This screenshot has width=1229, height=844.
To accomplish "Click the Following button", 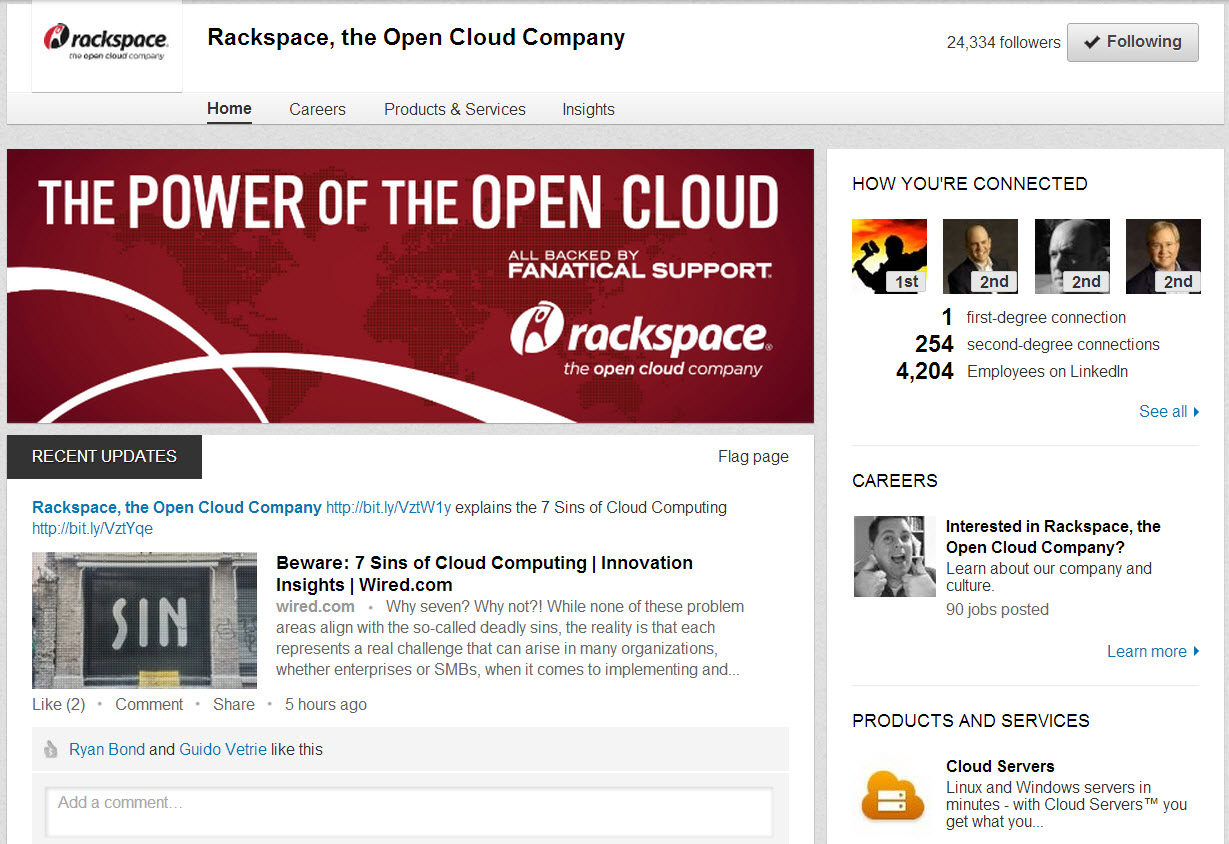I will (x=1133, y=42).
